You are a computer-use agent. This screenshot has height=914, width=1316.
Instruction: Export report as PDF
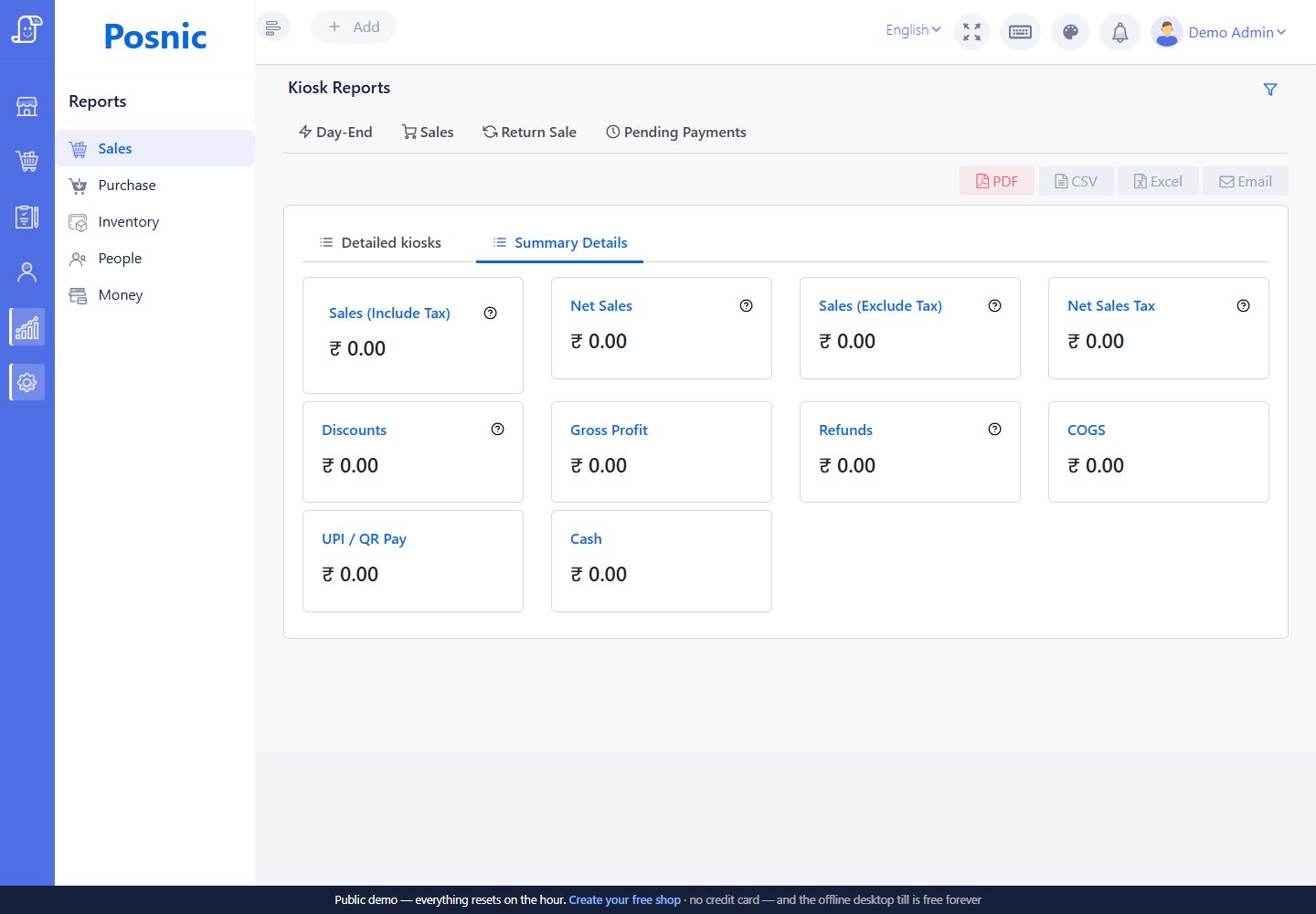click(997, 181)
